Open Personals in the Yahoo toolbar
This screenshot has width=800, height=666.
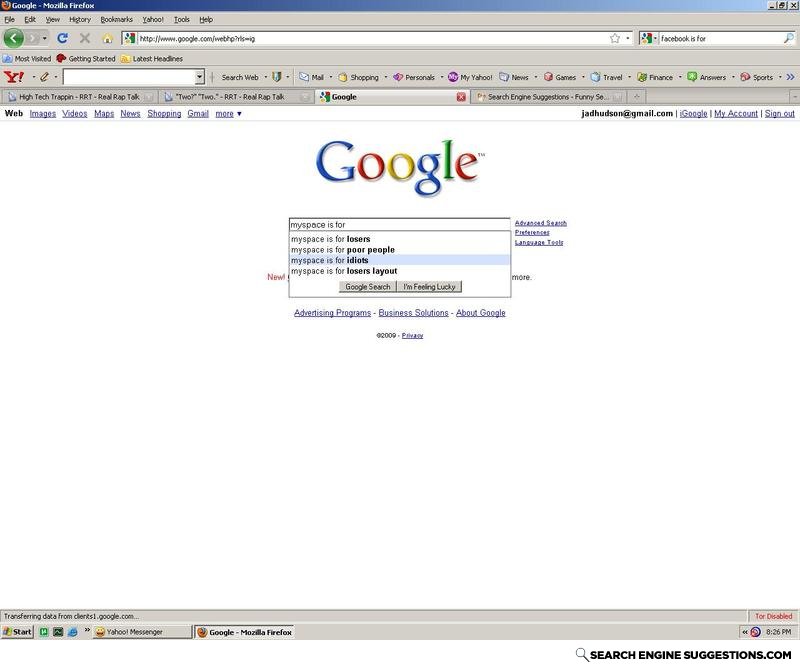[414, 77]
